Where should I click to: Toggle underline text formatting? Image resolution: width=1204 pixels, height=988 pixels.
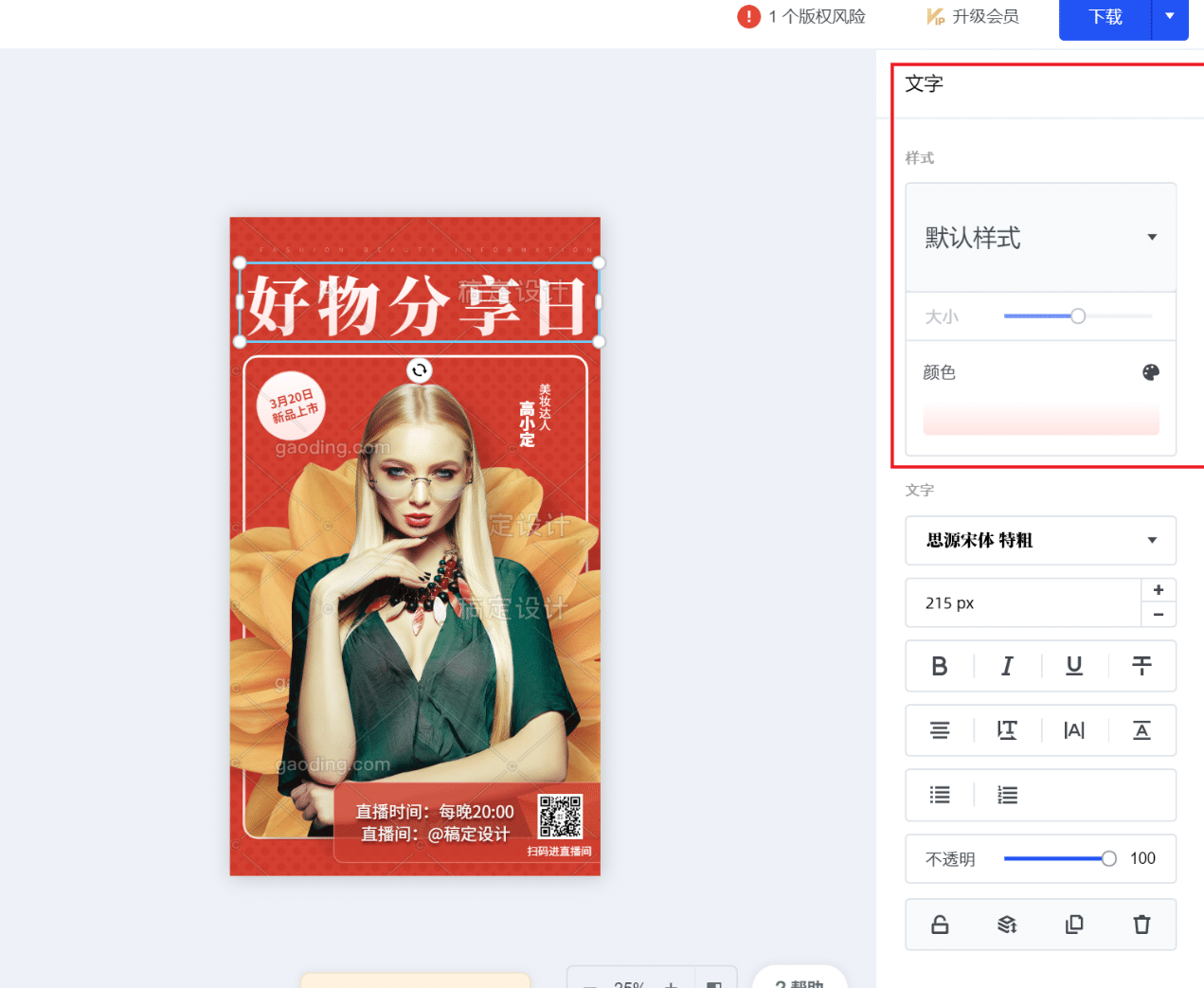pyautogui.click(x=1074, y=666)
